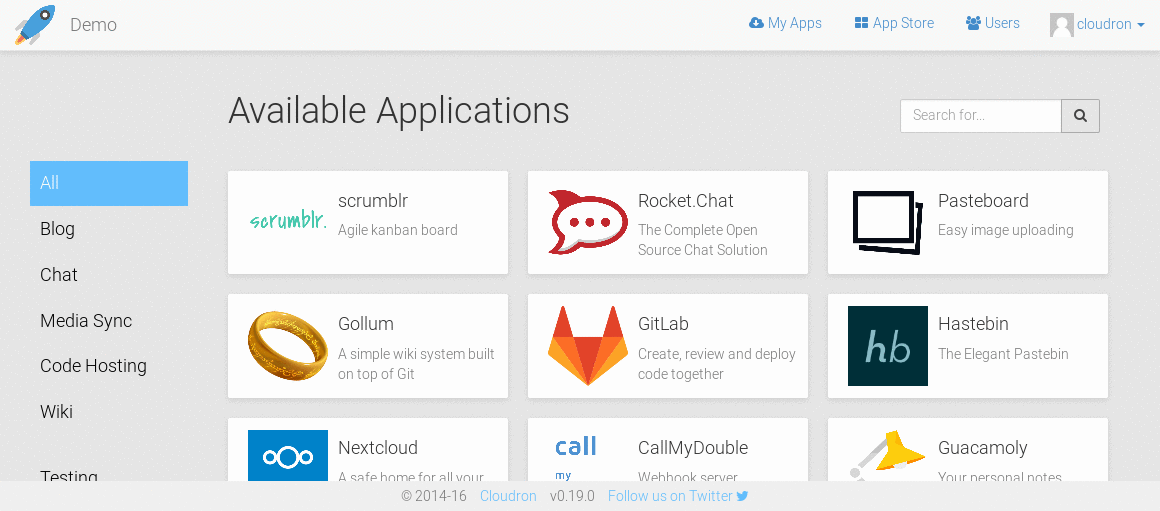Click the Demo title text
This screenshot has height=511, width=1160.
(x=93, y=24)
